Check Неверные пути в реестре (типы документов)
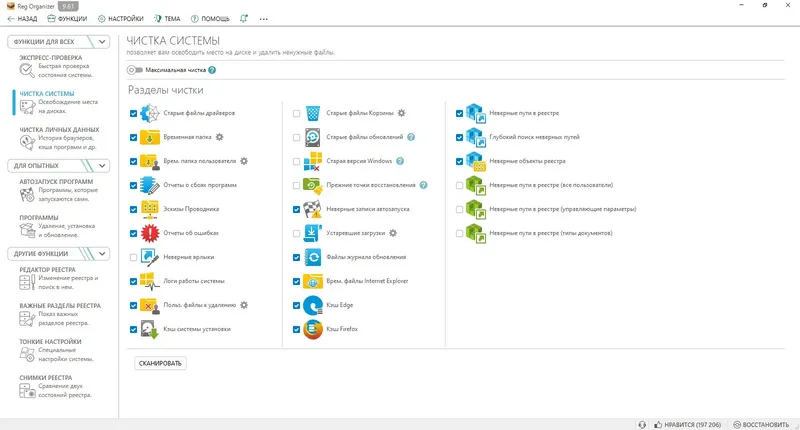Screen dimensions: 800x430 click(x=460, y=234)
